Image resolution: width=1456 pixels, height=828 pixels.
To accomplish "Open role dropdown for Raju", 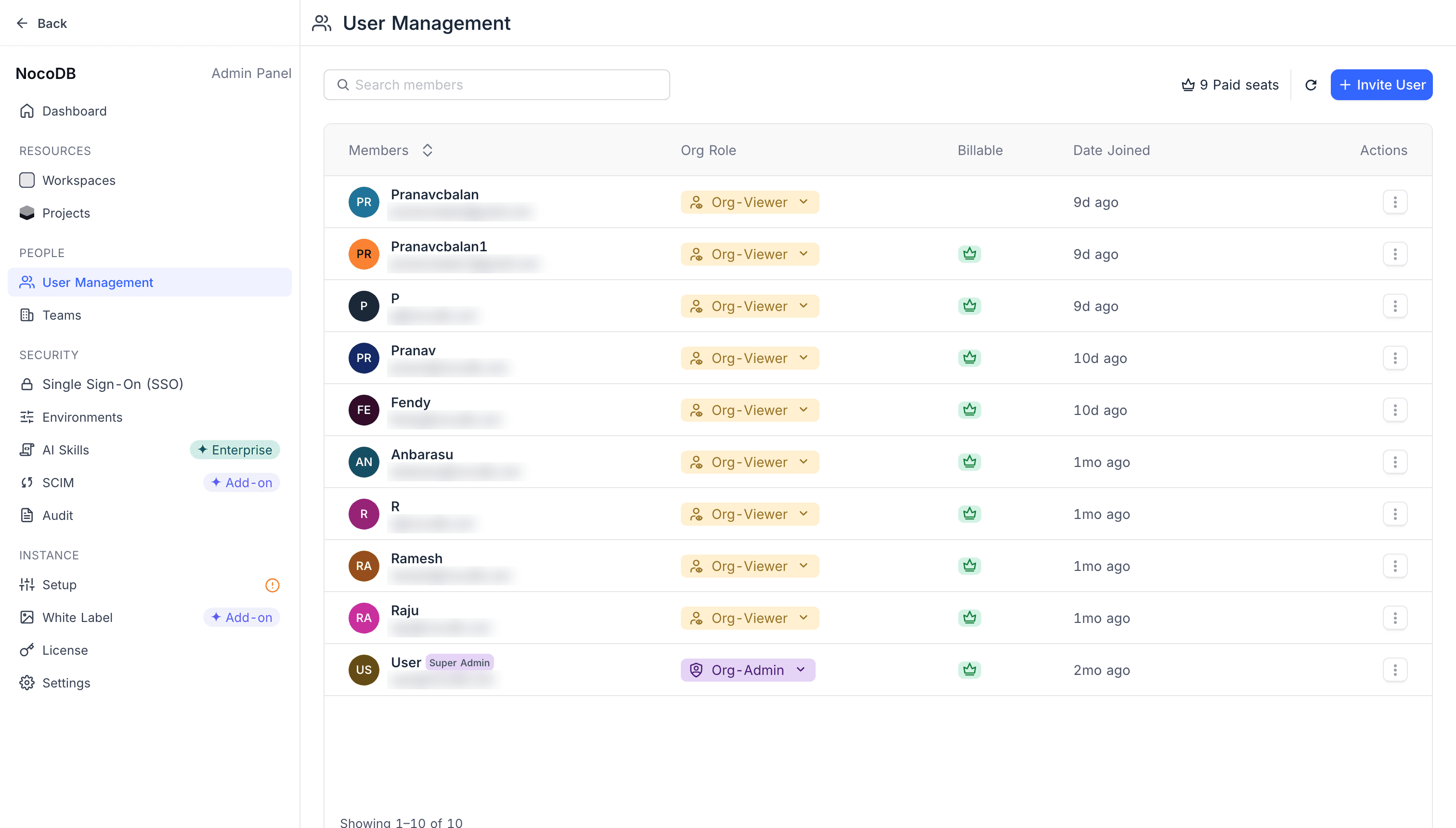I will [x=750, y=618].
